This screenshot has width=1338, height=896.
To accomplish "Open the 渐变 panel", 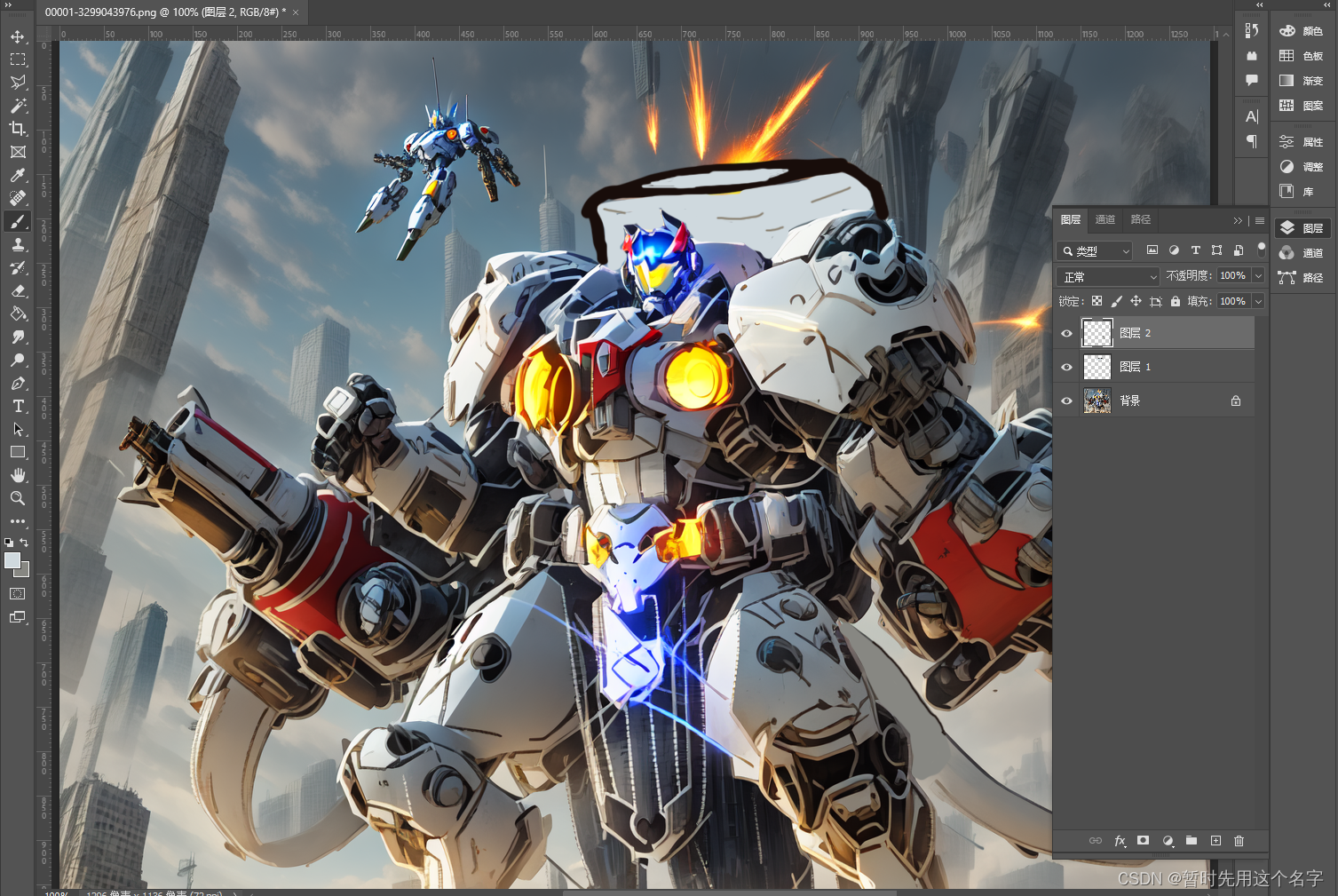I will click(x=1302, y=81).
